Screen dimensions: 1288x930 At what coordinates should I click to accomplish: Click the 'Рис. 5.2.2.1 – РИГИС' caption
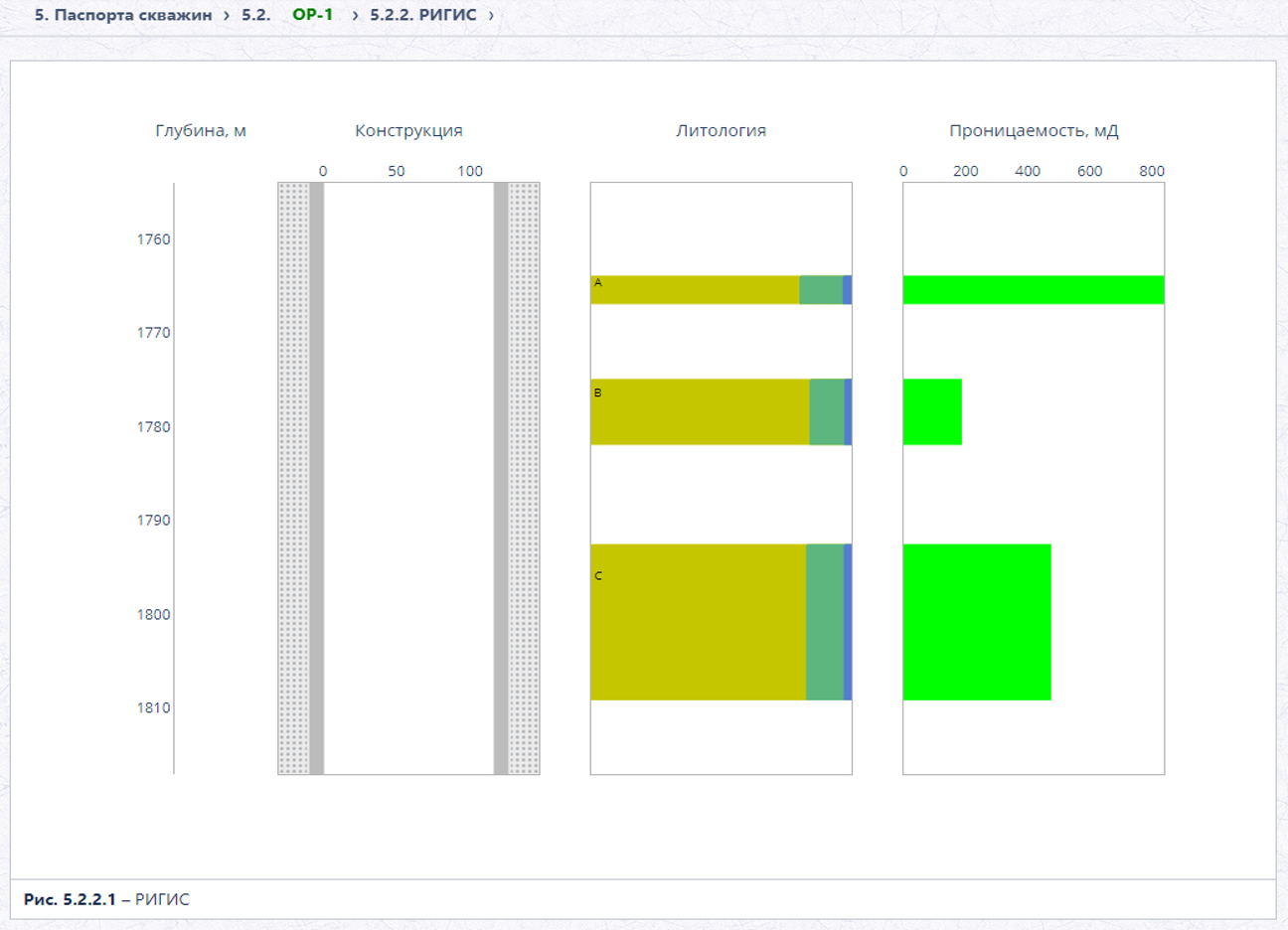point(106,899)
